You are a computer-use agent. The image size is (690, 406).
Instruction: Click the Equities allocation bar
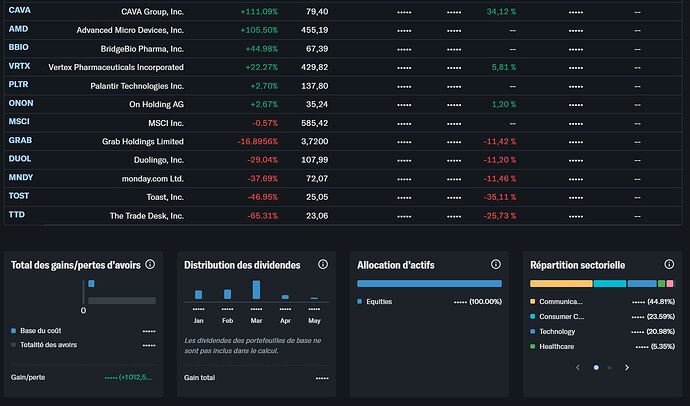(x=429, y=284)
